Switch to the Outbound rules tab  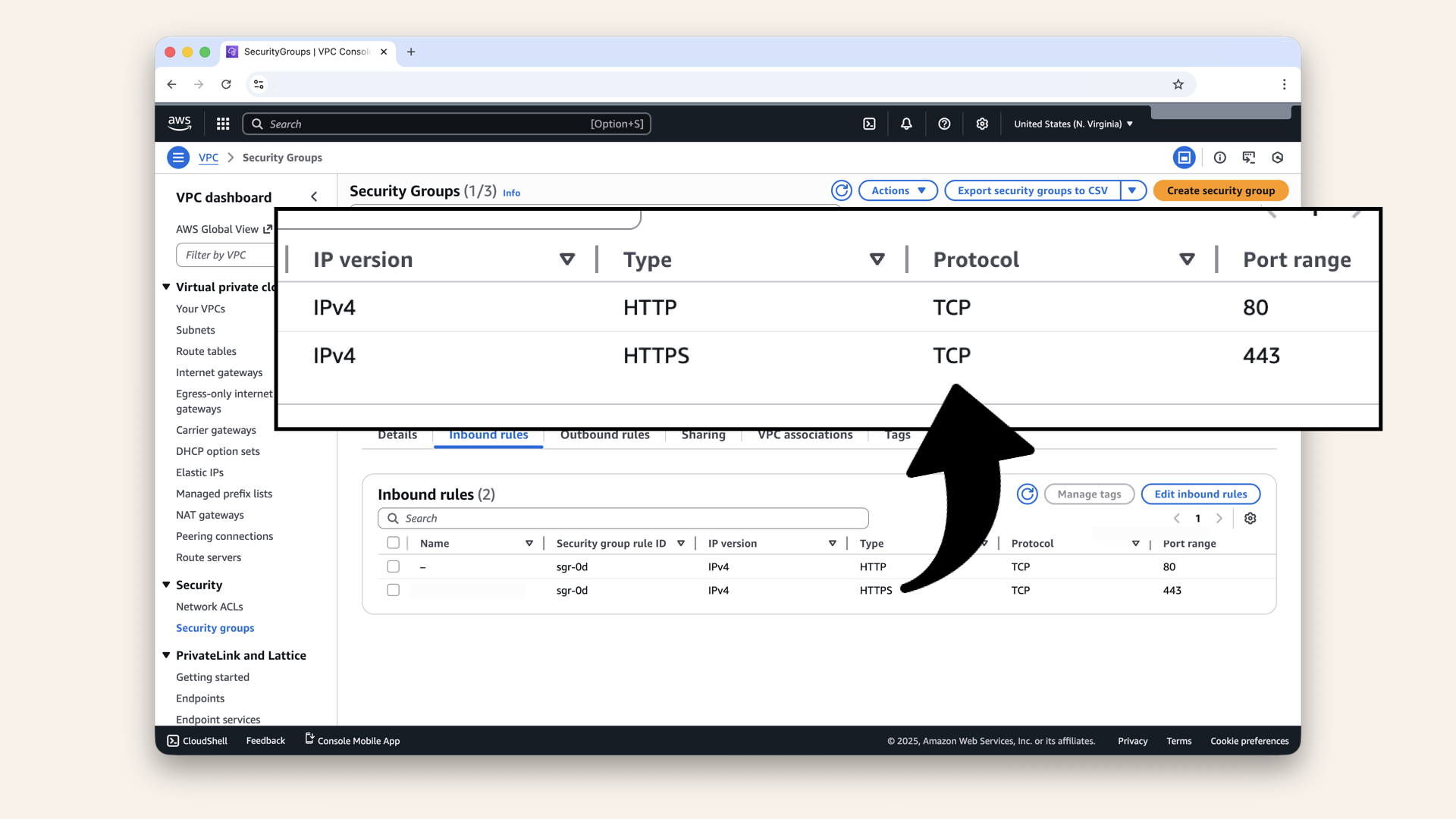tap(604, 435)
